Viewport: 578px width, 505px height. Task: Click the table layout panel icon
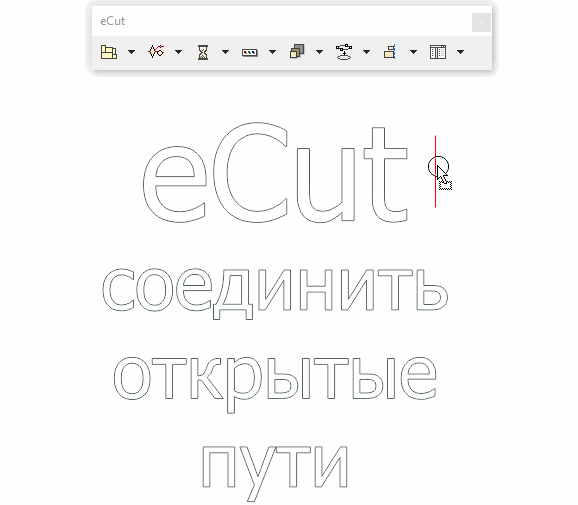pyautogui.click(x=438, y=52)
